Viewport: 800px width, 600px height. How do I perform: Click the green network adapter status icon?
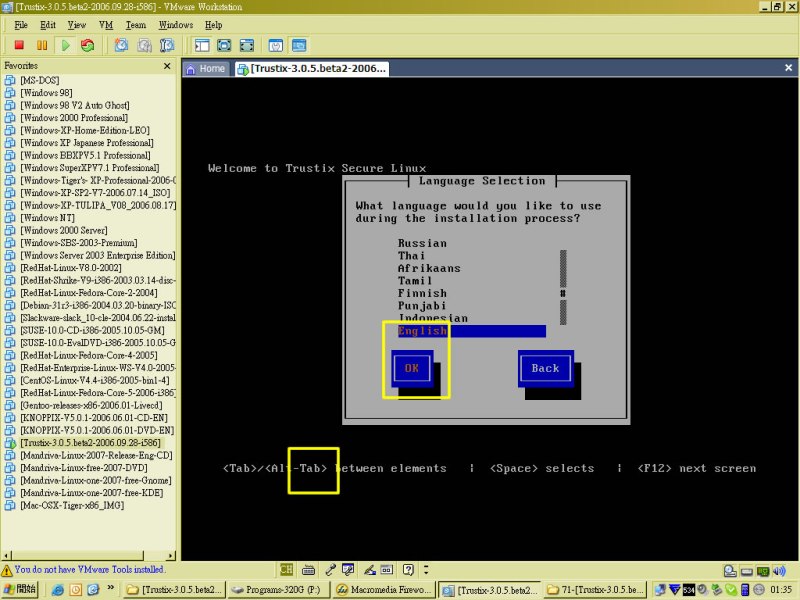coord(763,571)
